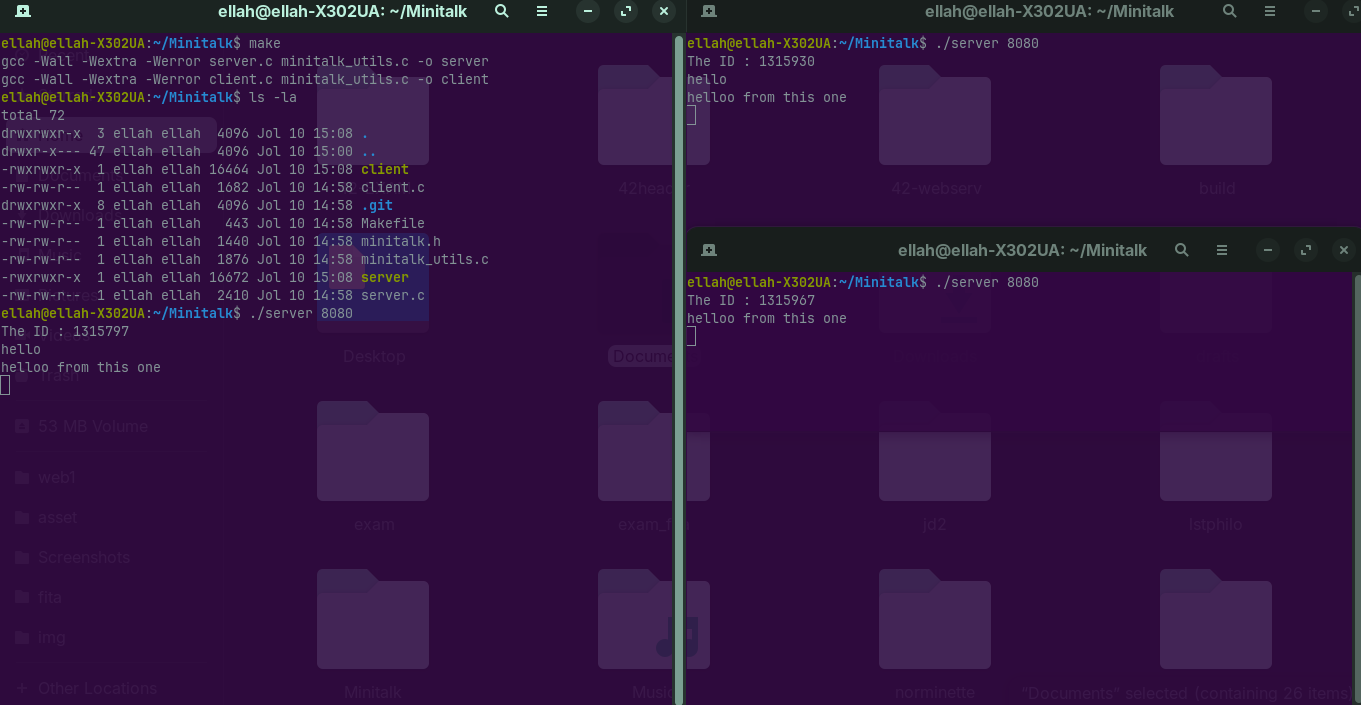The image size is (1361, 705).
Task: Click search icon in bottom-right terminal header
Action: click(1182, 250)
